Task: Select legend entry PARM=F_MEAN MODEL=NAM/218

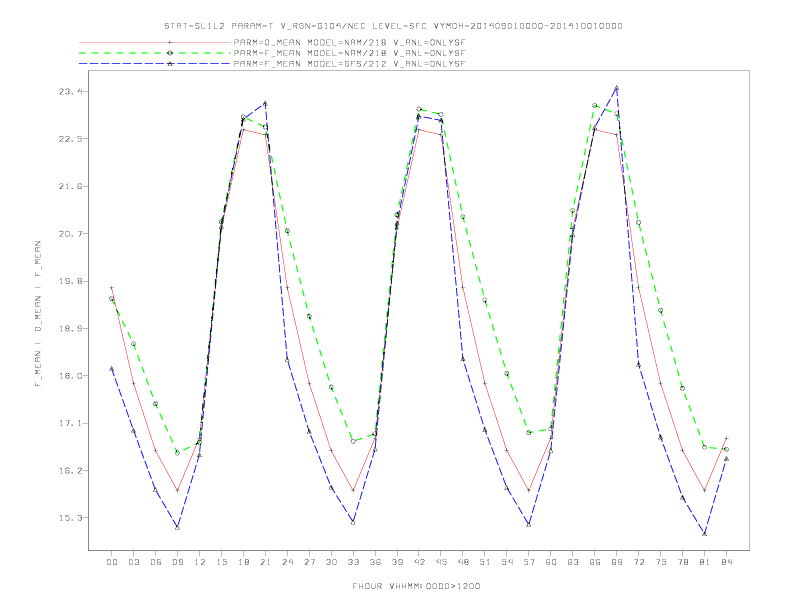Action: (349, 53)
